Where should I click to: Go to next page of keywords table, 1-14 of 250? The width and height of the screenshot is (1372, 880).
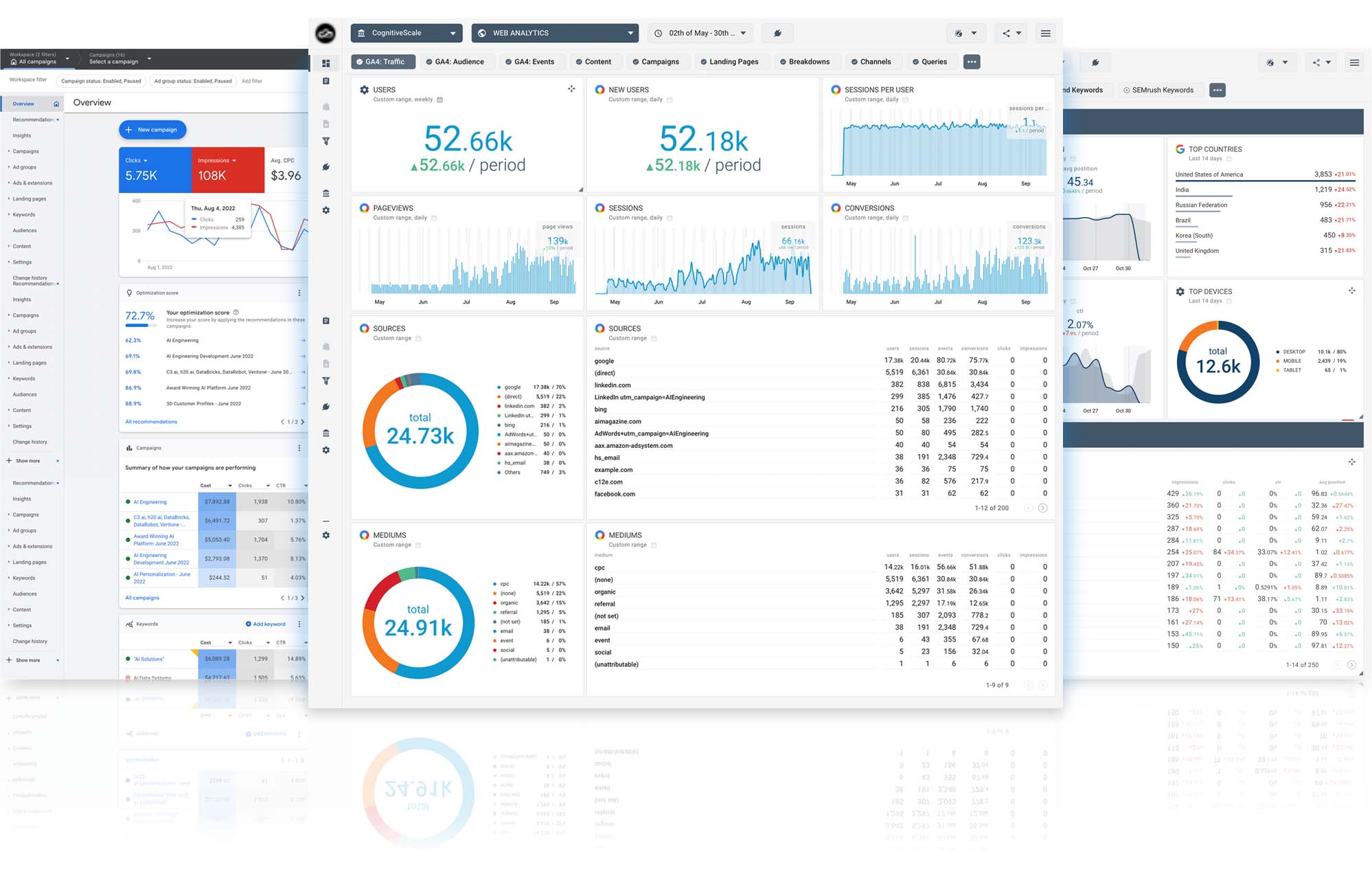coord(1351,664)
